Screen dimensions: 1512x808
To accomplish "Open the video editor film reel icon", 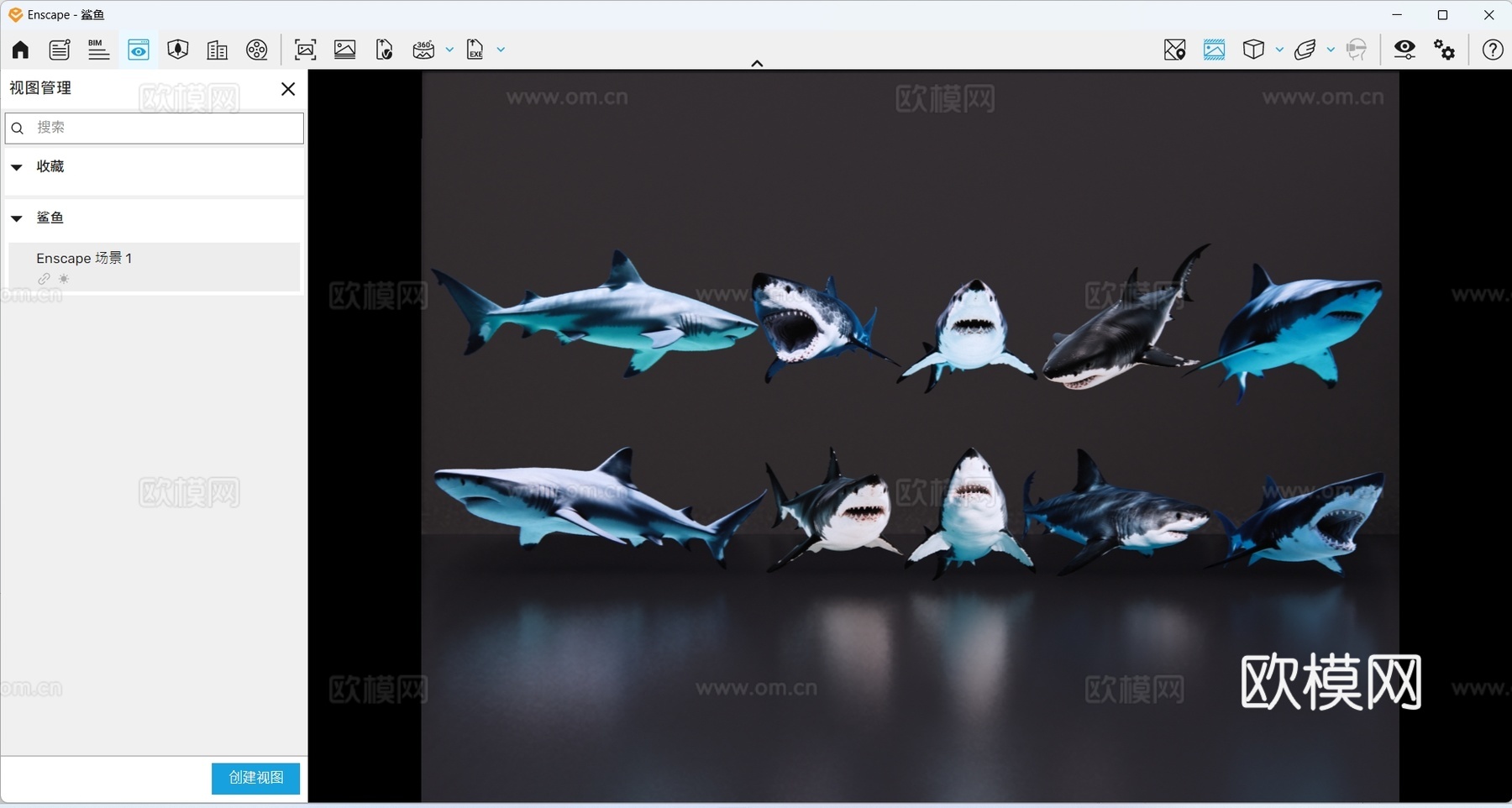I will click(257, 50).
